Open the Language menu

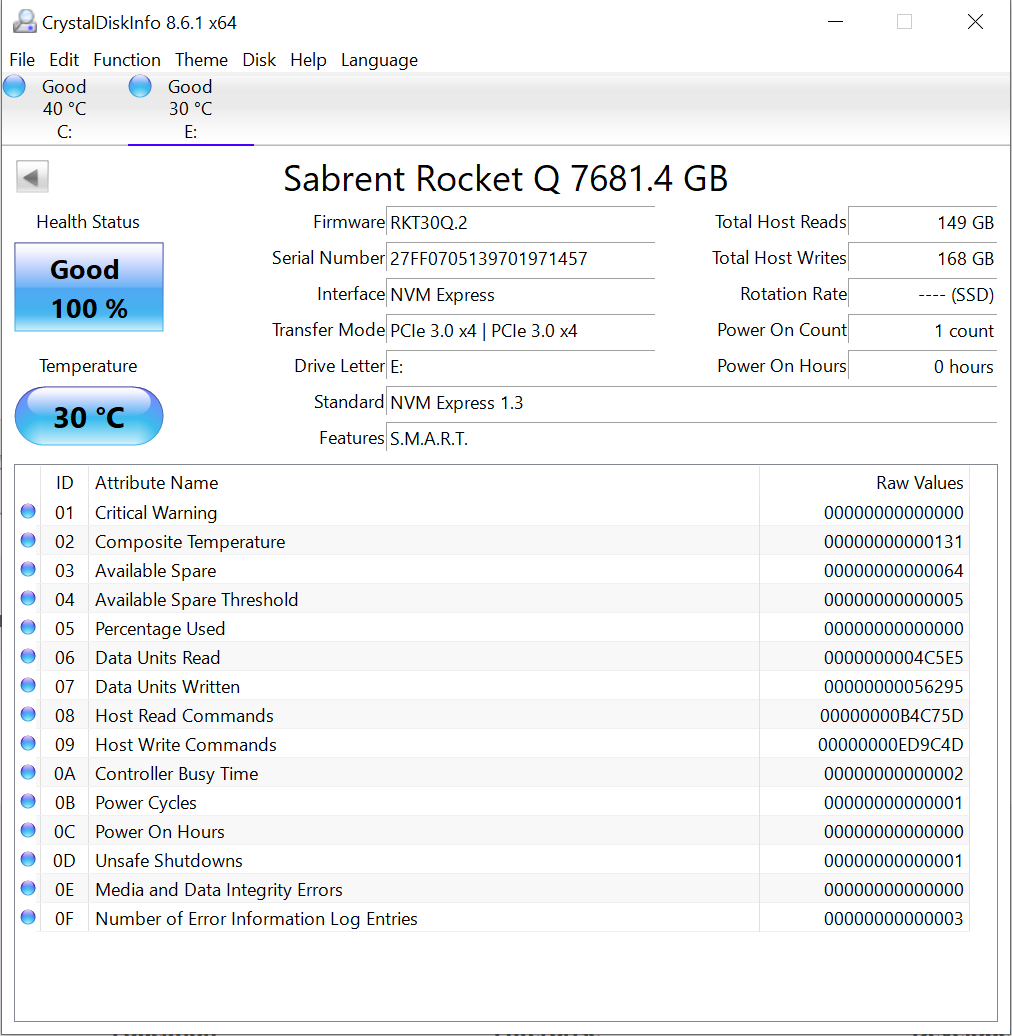379,60
